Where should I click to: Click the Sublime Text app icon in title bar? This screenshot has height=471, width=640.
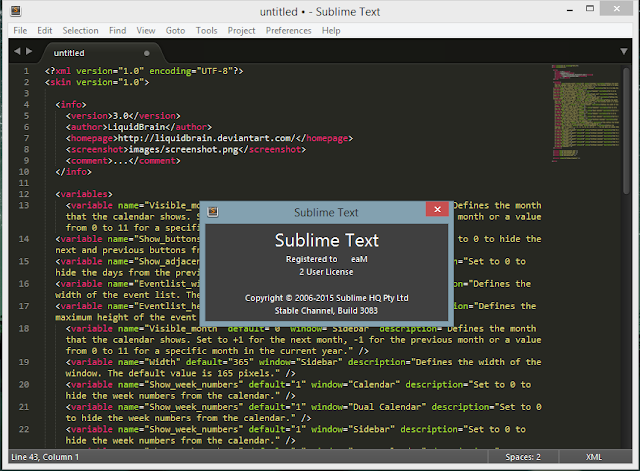pyautogui.click(x=16, y=11)
